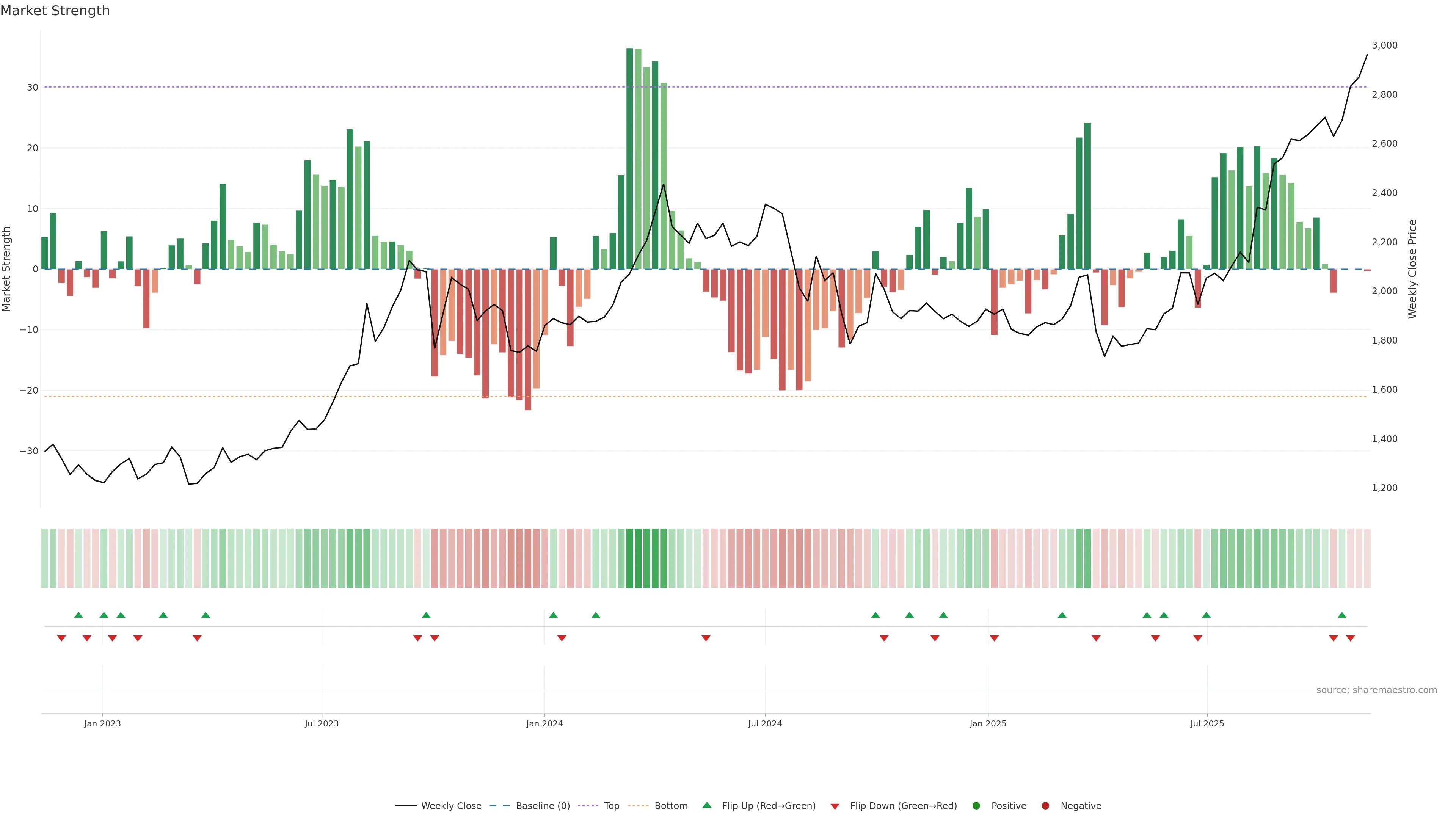Click the Flip Down red triangle legend icon
Viewport: 1456px width, 819px height.
point(835,806)
